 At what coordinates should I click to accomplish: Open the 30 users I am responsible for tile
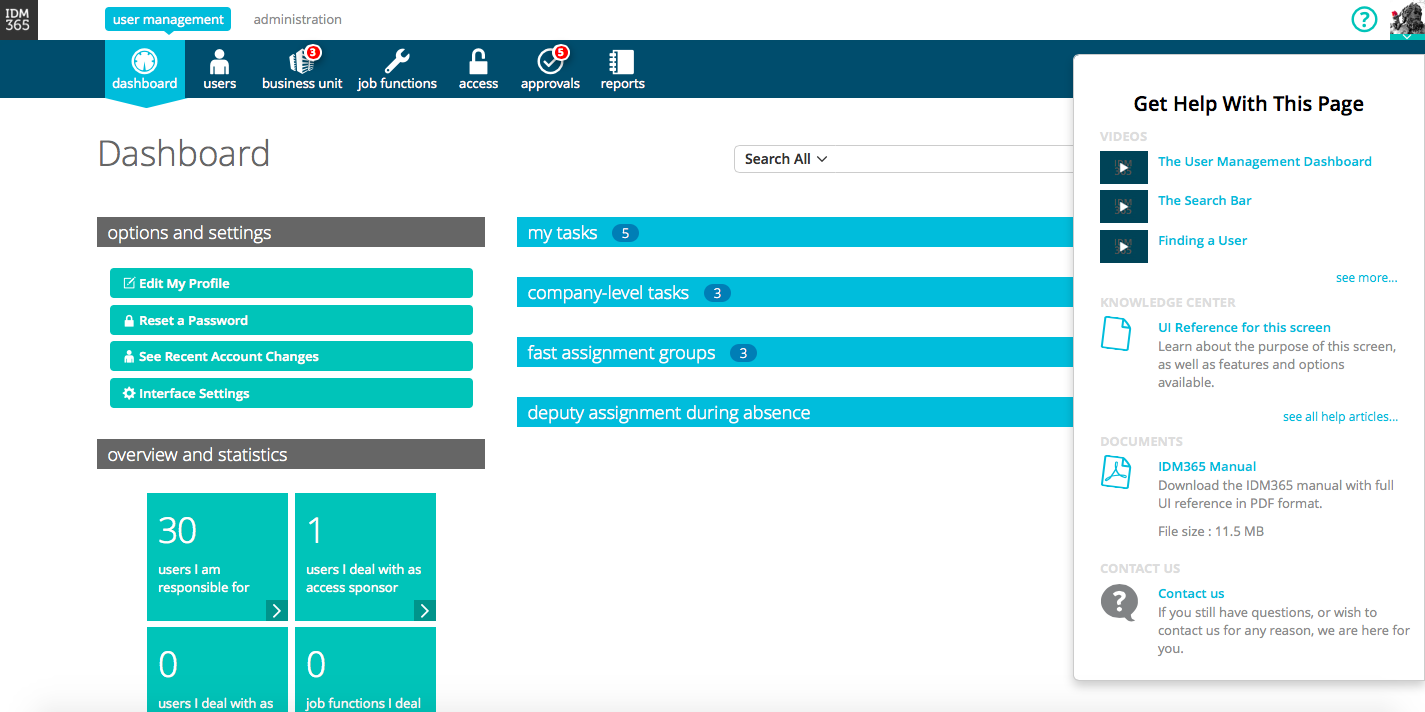[x=217, y=557]
